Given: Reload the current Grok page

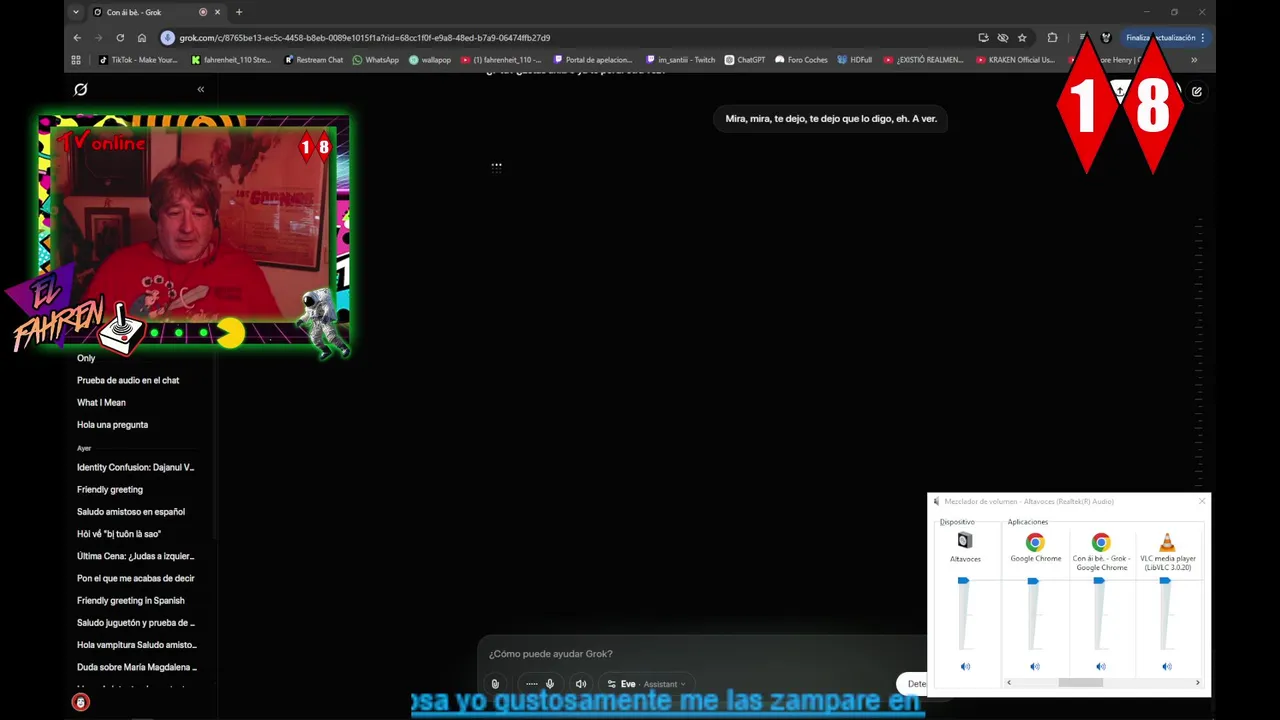Looking at the screenshot, I should (x=120, y=38).
